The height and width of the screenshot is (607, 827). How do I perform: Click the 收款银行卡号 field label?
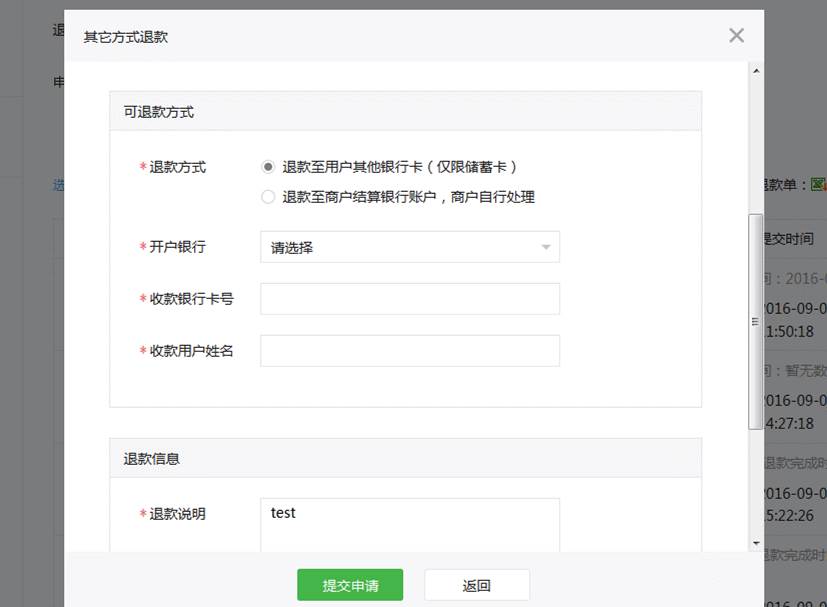[191, 299]
